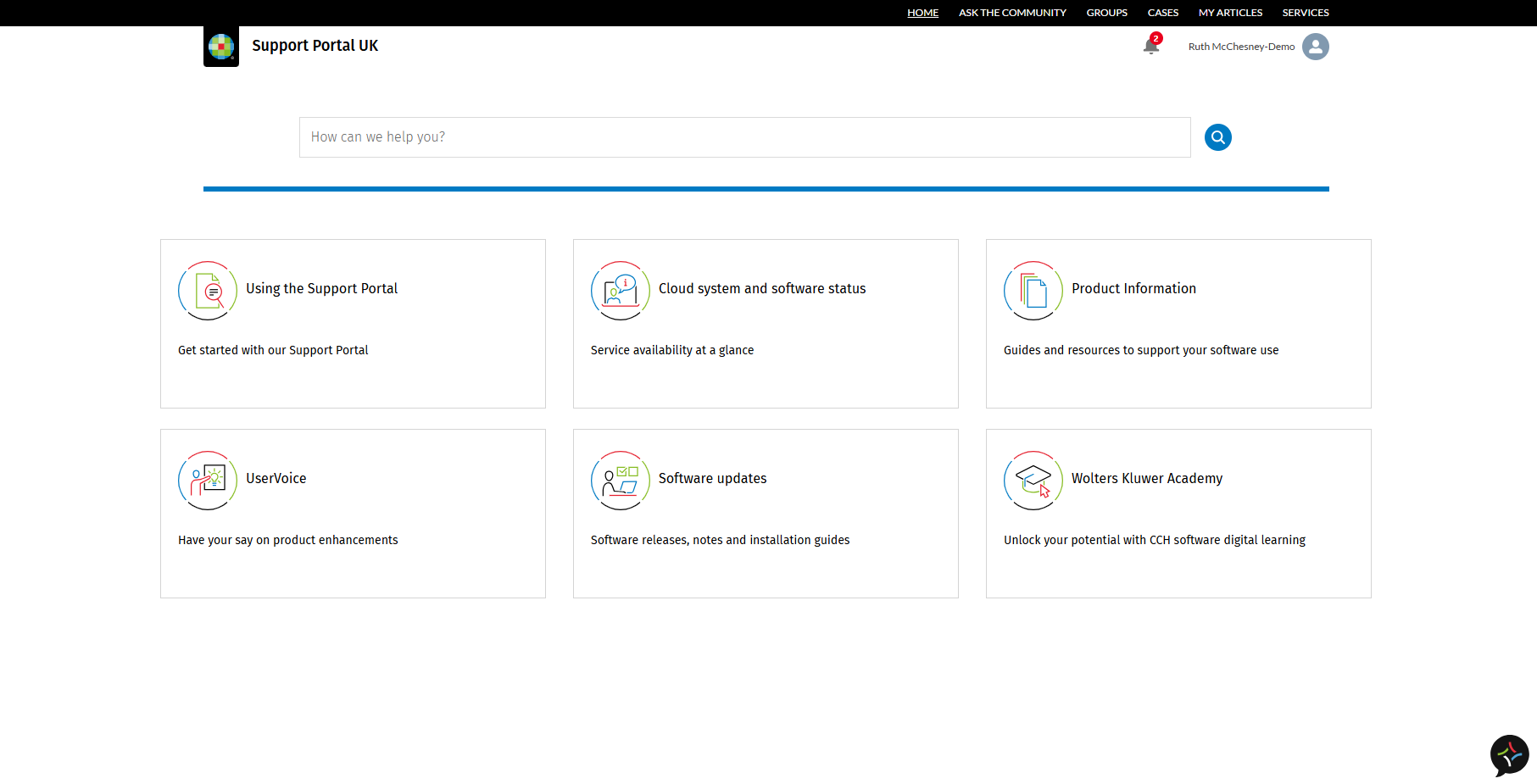
Task: Click 'Have your say on product enhancements' text
Action: click(x=288, y=540)
